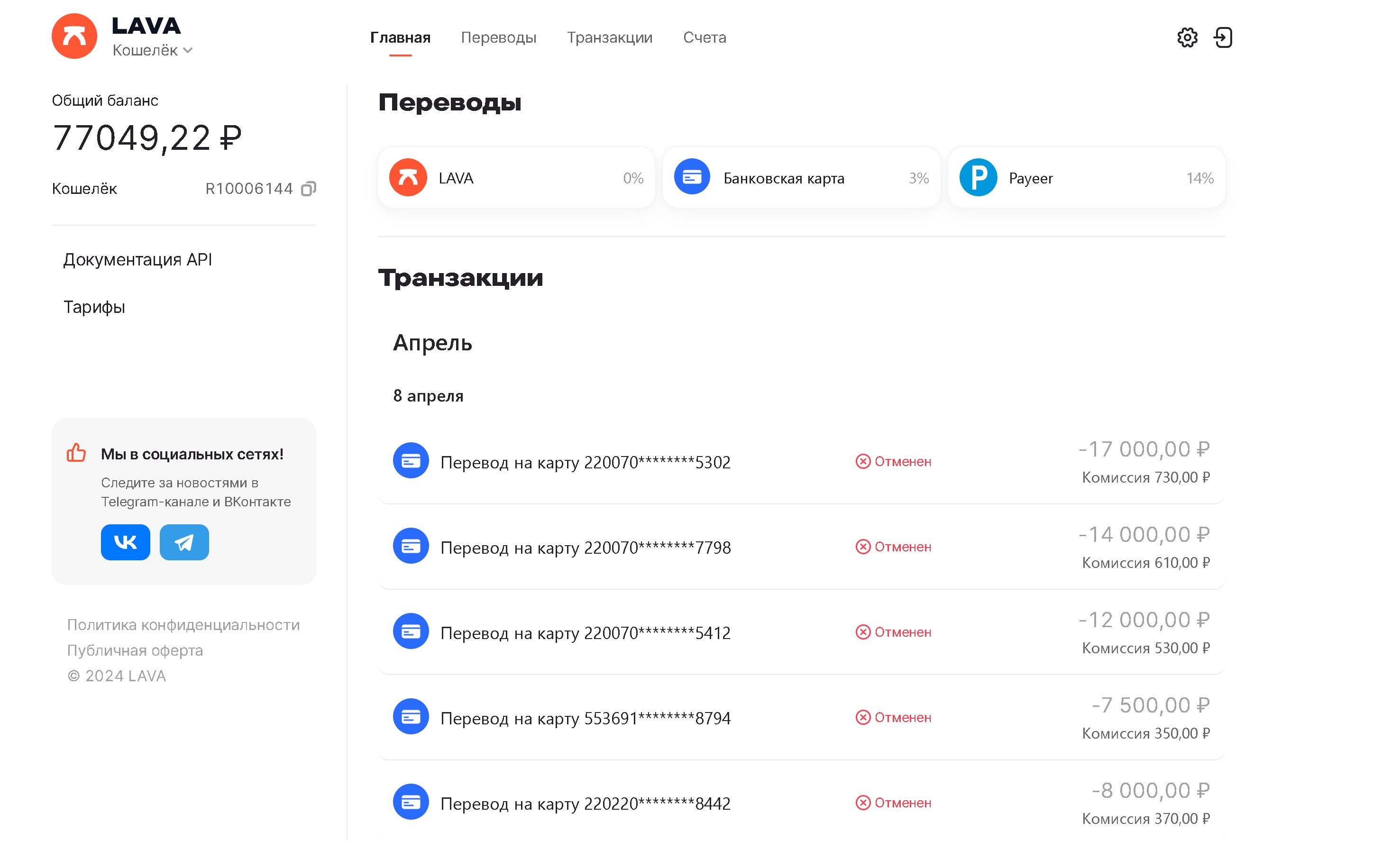Go to the Счета tab

[x=704, y=37]
